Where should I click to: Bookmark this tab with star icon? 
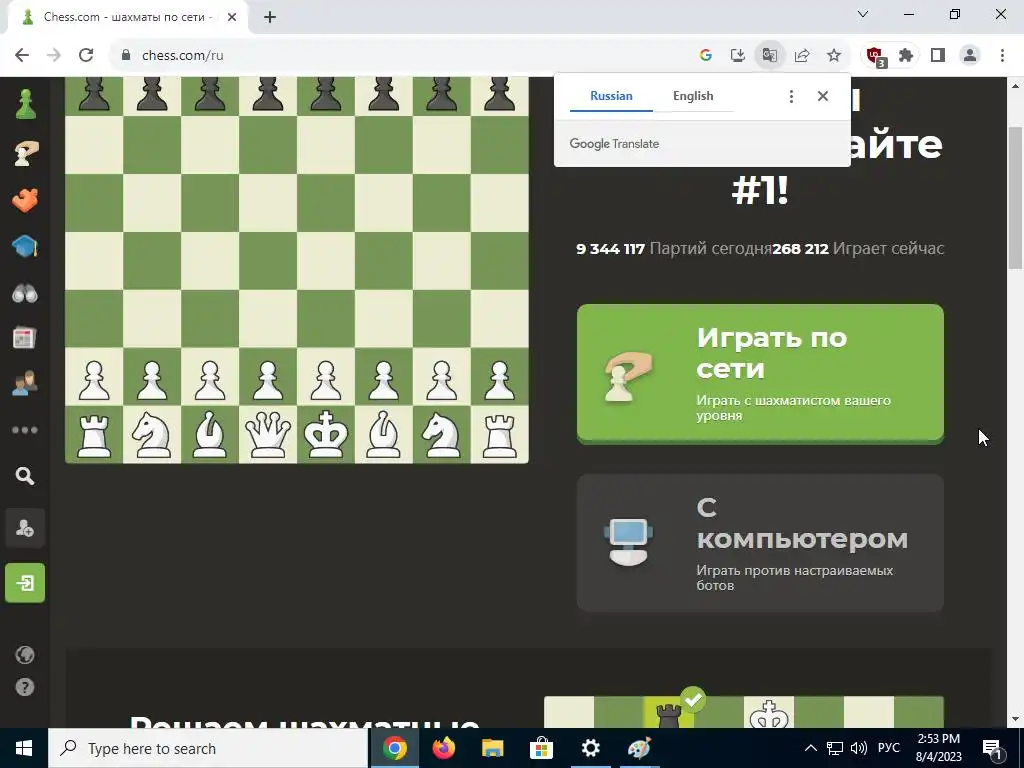834,56
